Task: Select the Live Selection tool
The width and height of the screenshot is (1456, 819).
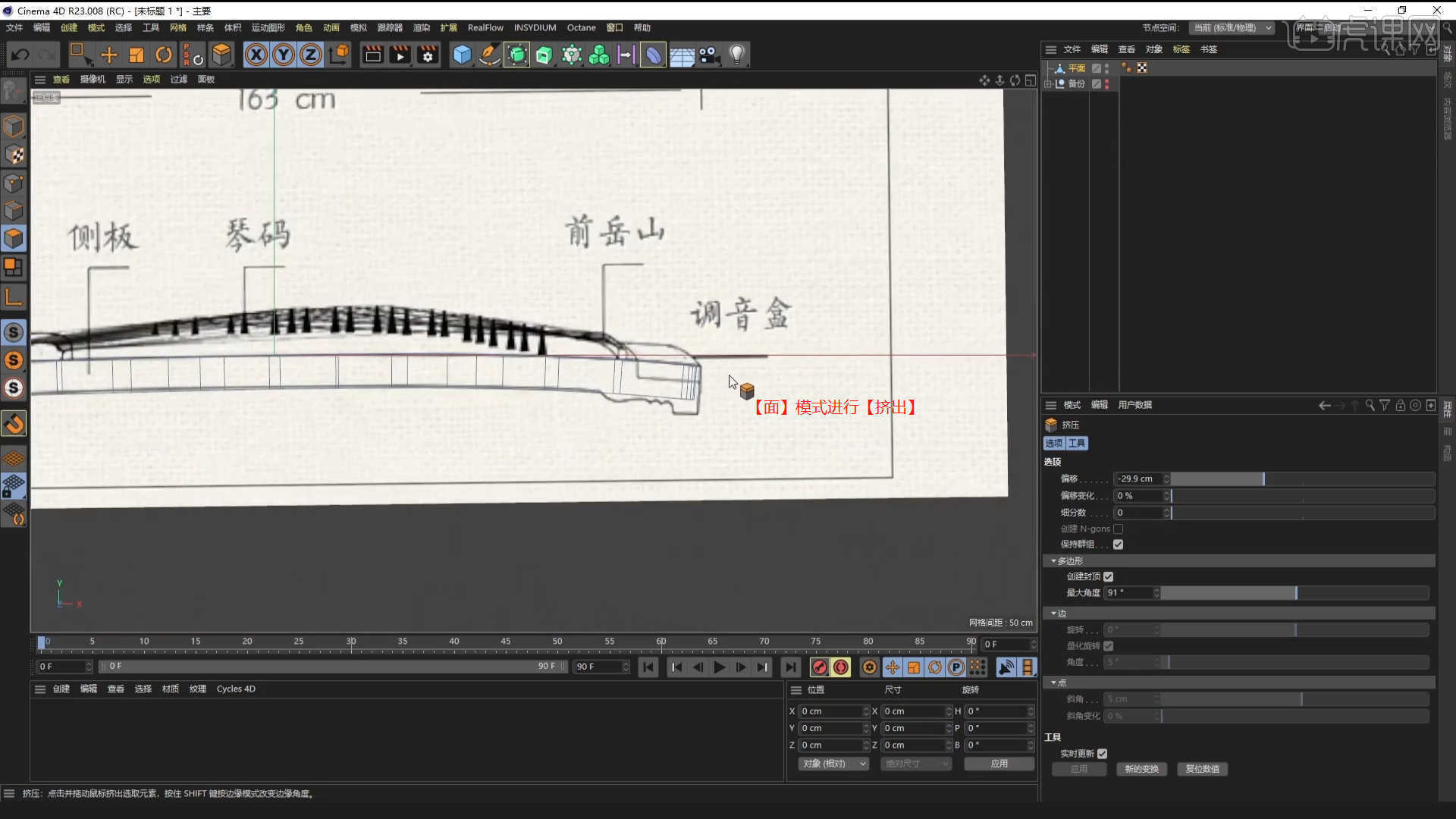Action: coord(80,55)
